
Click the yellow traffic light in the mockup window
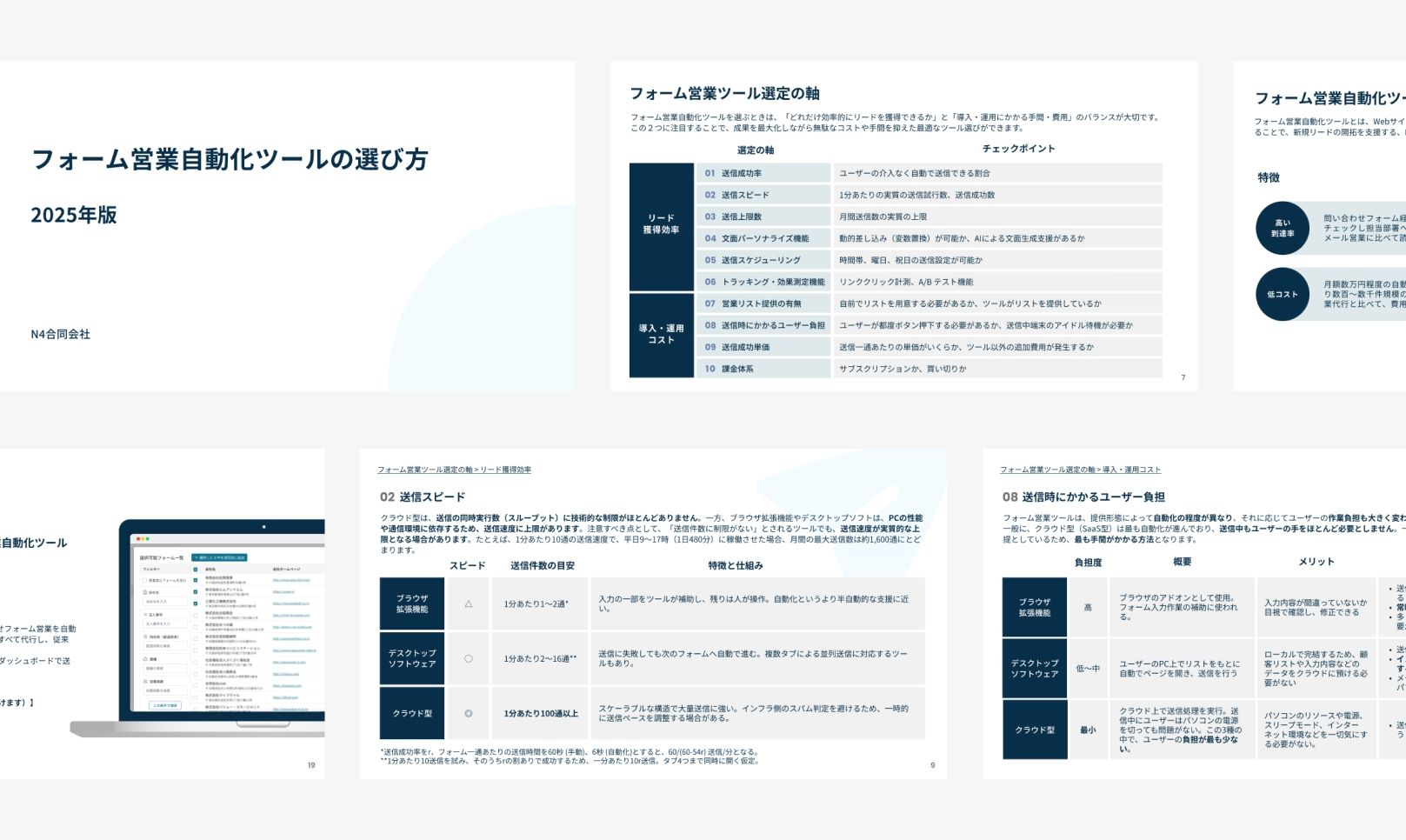143,539
